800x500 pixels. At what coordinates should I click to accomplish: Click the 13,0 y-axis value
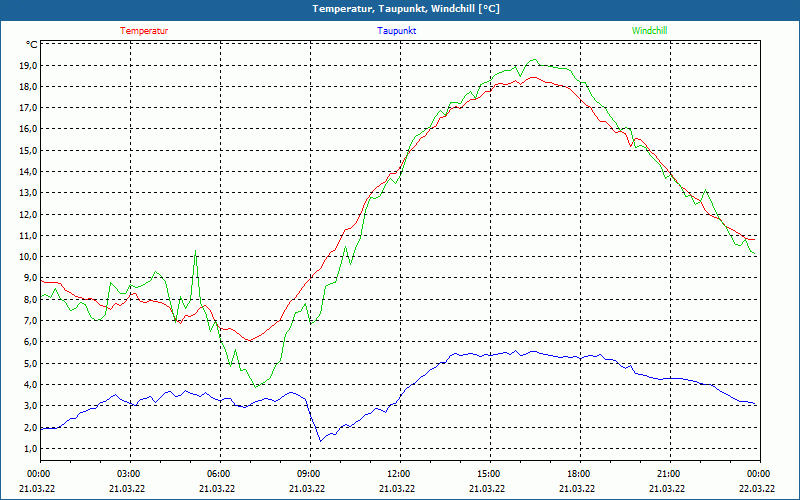(x=28, y=193)
